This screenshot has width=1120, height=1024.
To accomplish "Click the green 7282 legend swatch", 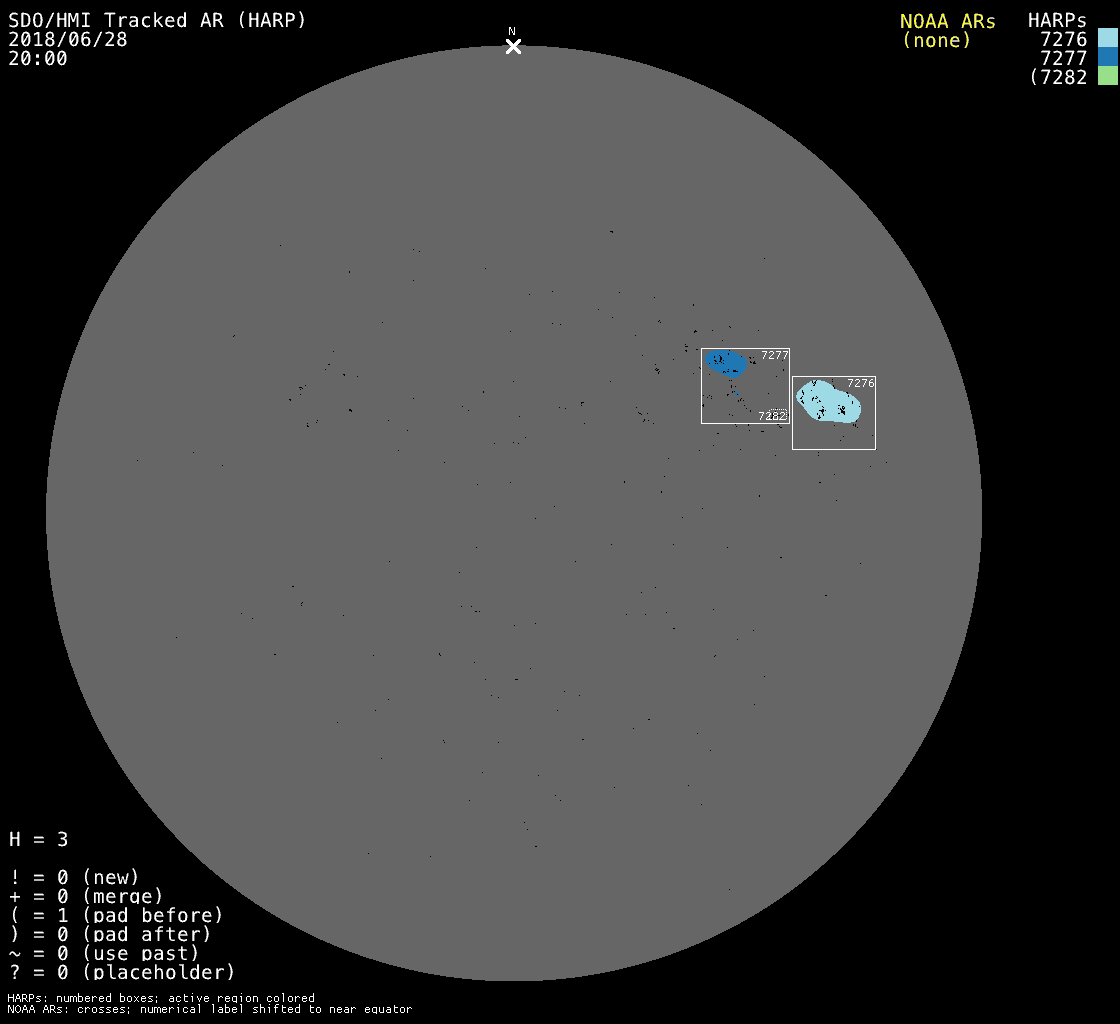I will point(1107,76).
